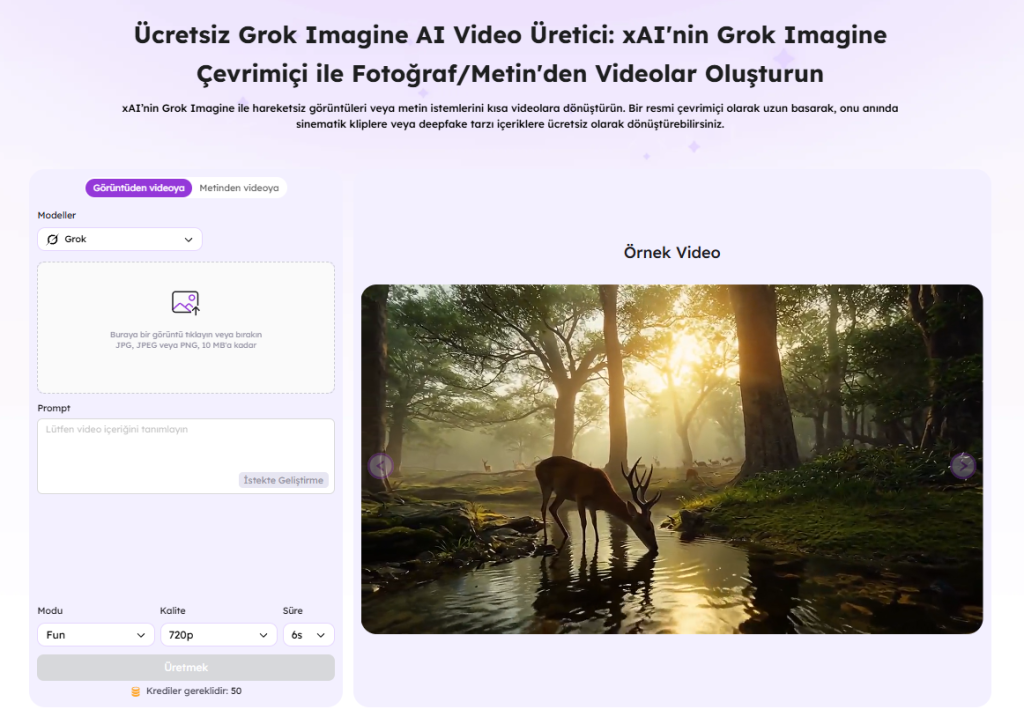
Task: Switch to the Metinden videoya tab
Action: pyautogui.click(x=240, y=187)
